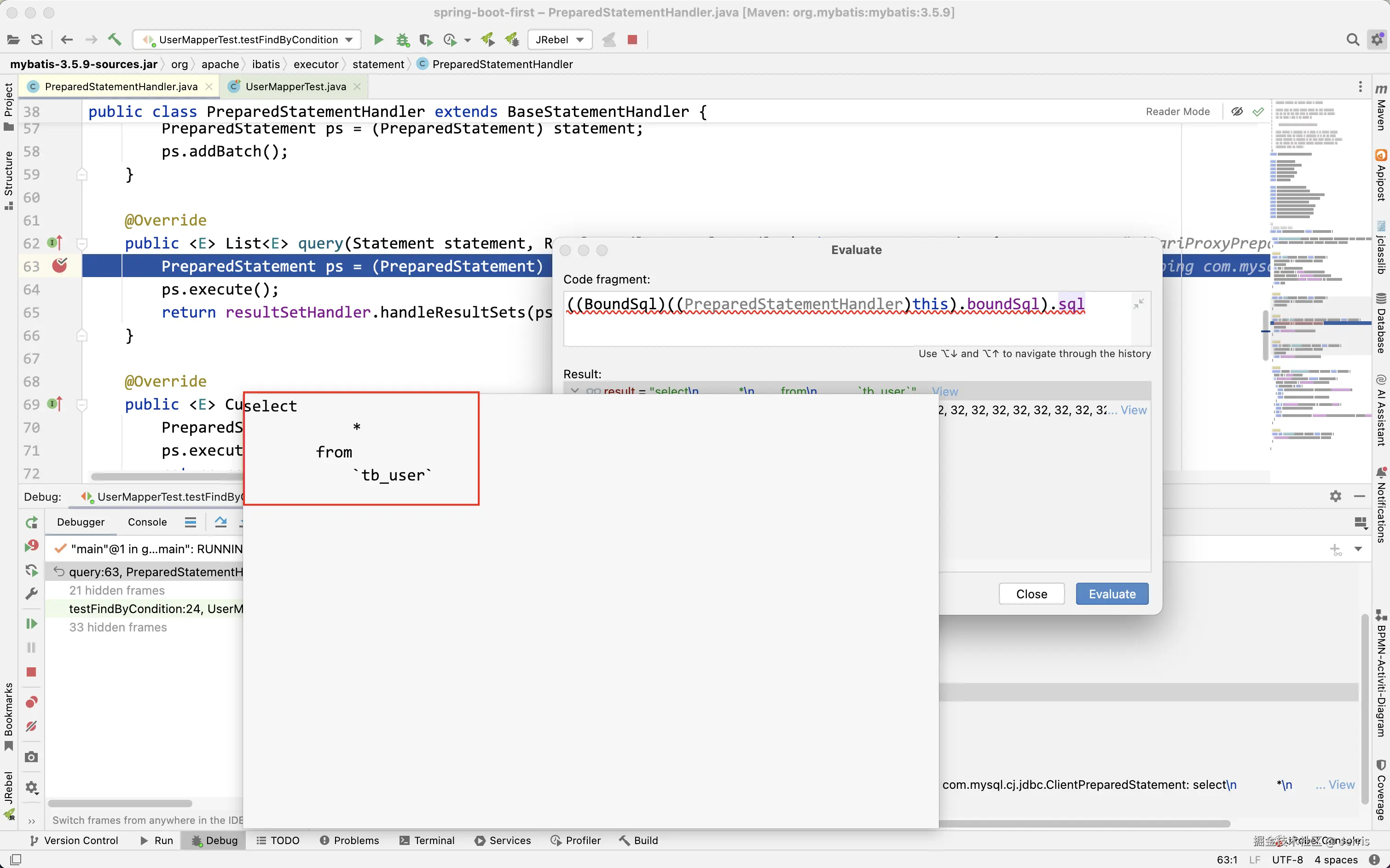Open the View Breakpoints dialog

pos(32,702)
